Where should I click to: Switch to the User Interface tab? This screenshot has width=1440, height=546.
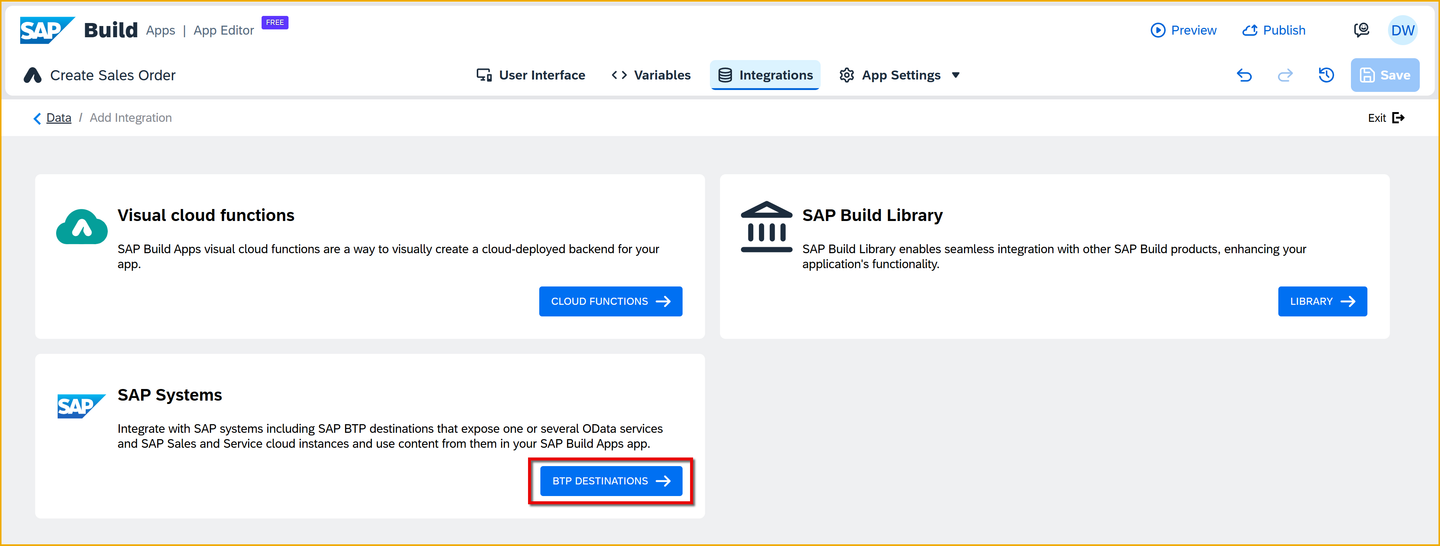click(531, 75)
